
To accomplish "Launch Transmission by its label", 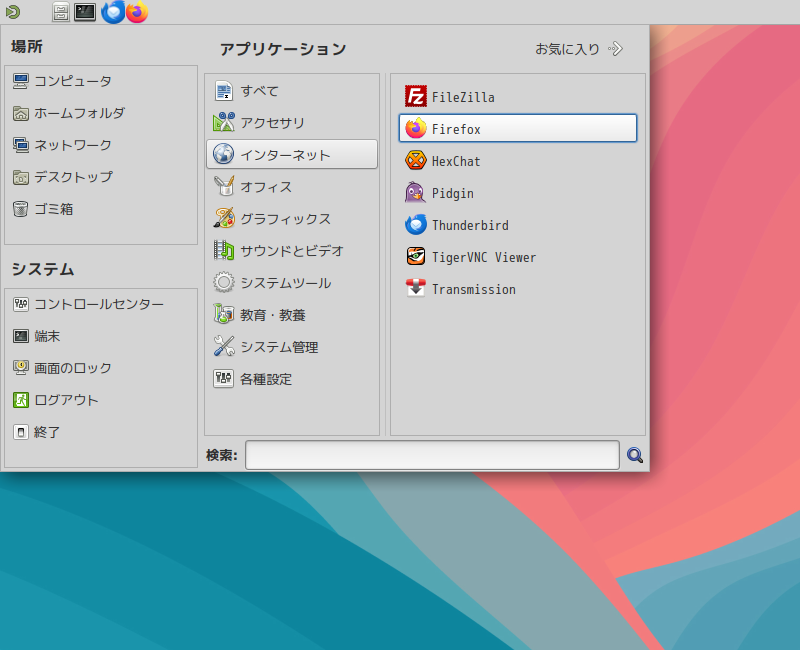I will click(473, 289).
